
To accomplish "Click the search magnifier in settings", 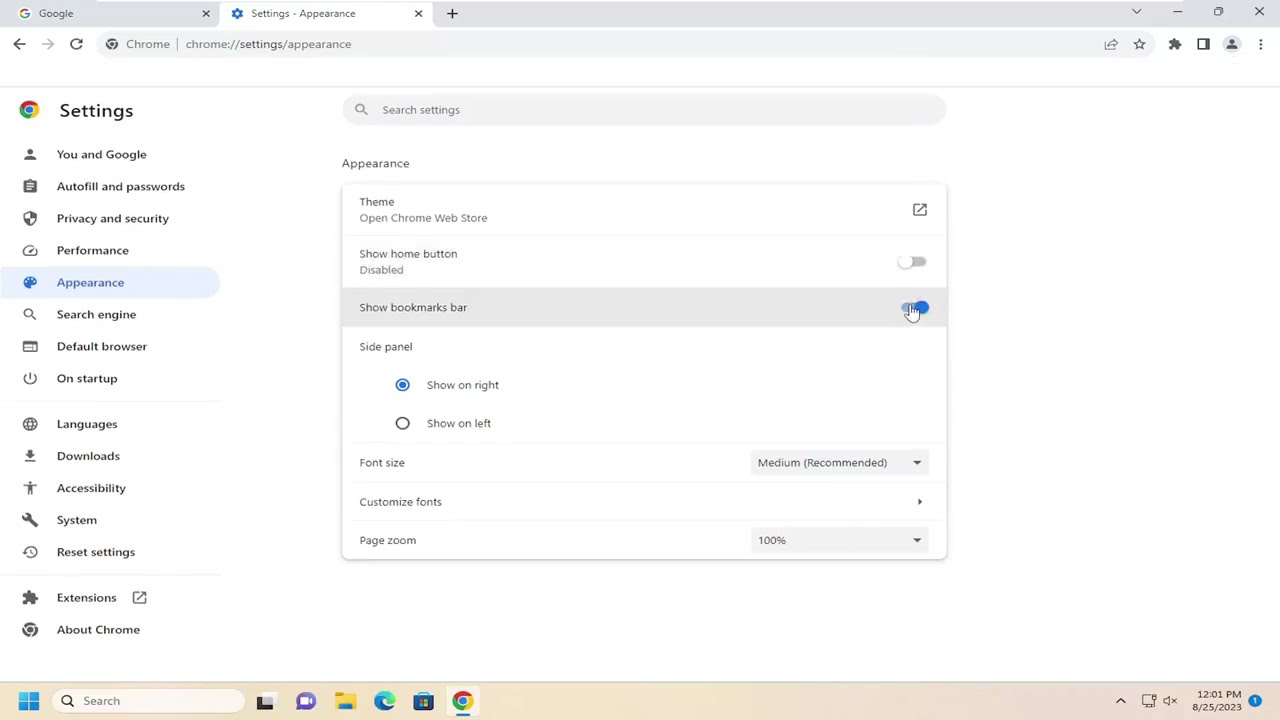I will (x=361, y=110).
